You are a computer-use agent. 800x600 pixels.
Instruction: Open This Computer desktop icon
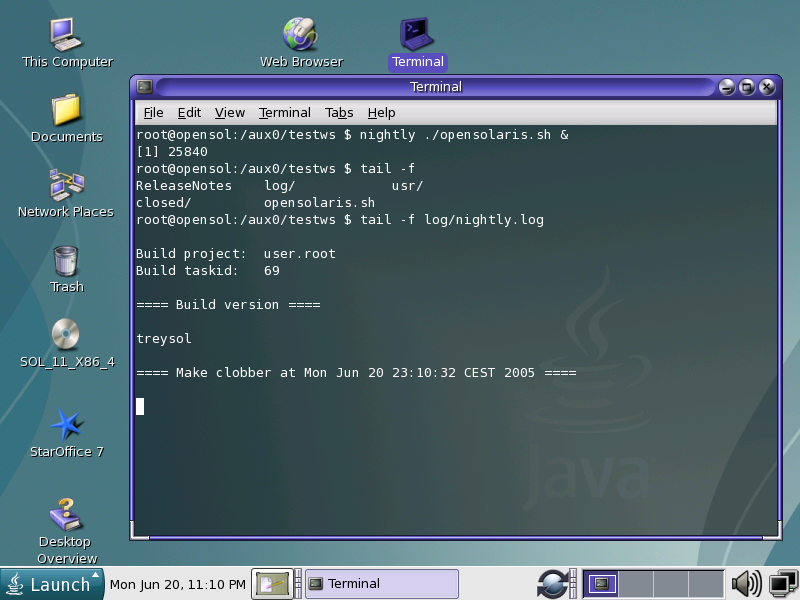point(67,43)
